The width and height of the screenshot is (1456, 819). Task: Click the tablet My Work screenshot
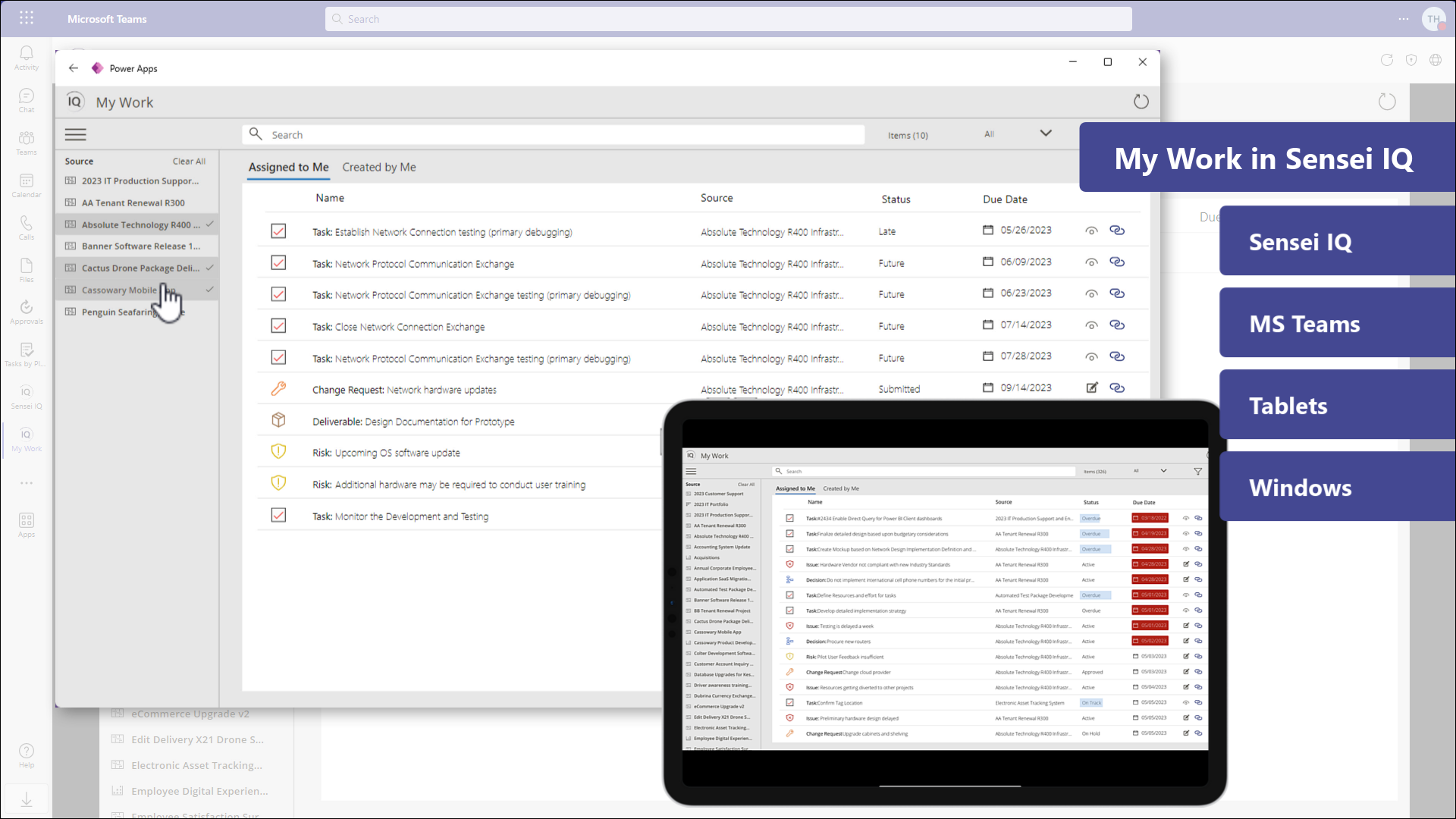[x=945, y=599]
